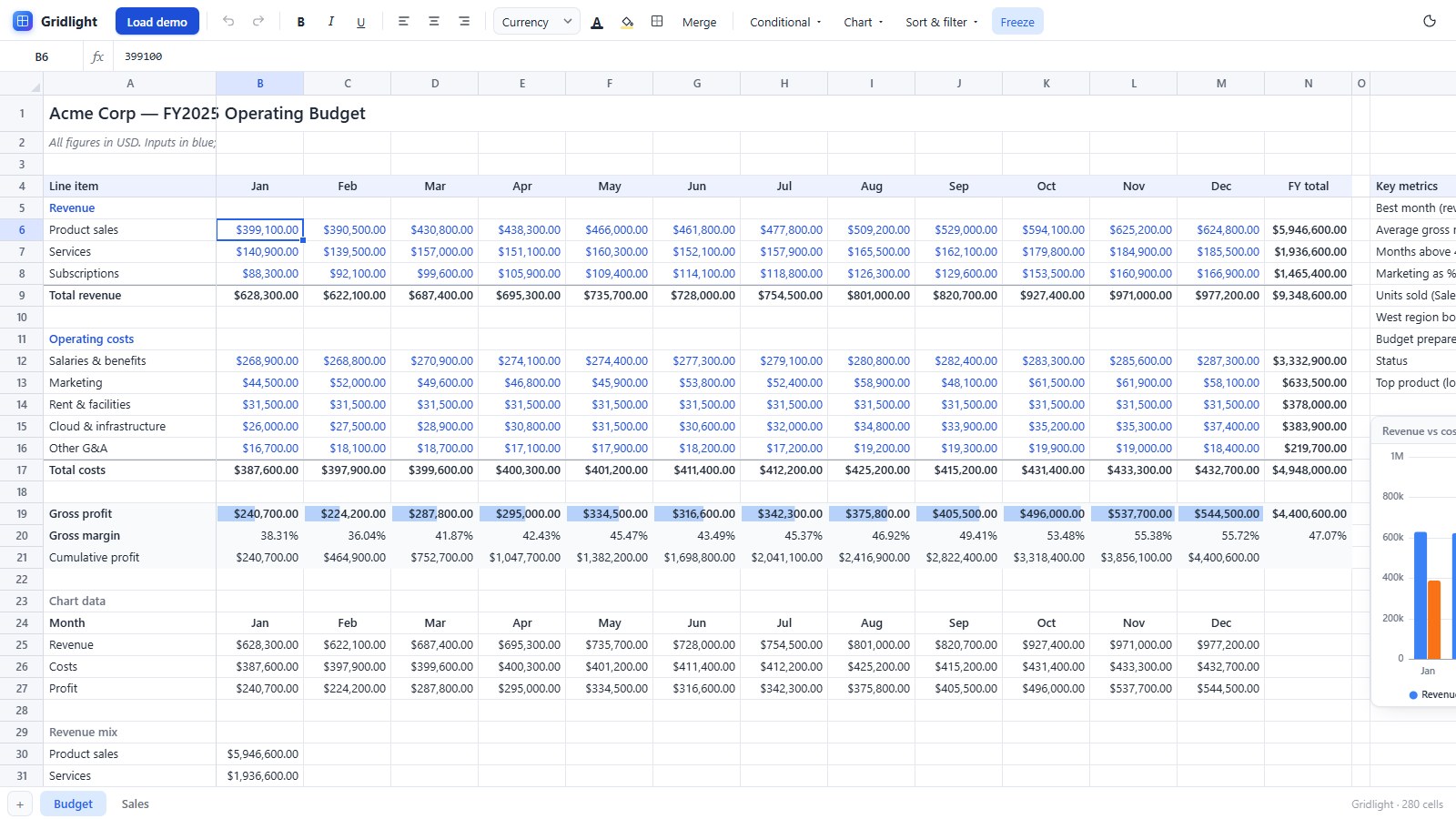The width and height of the screenshot is (1456, 819).
Task: Add new sheet with plus icon
Action: (20, 804)
